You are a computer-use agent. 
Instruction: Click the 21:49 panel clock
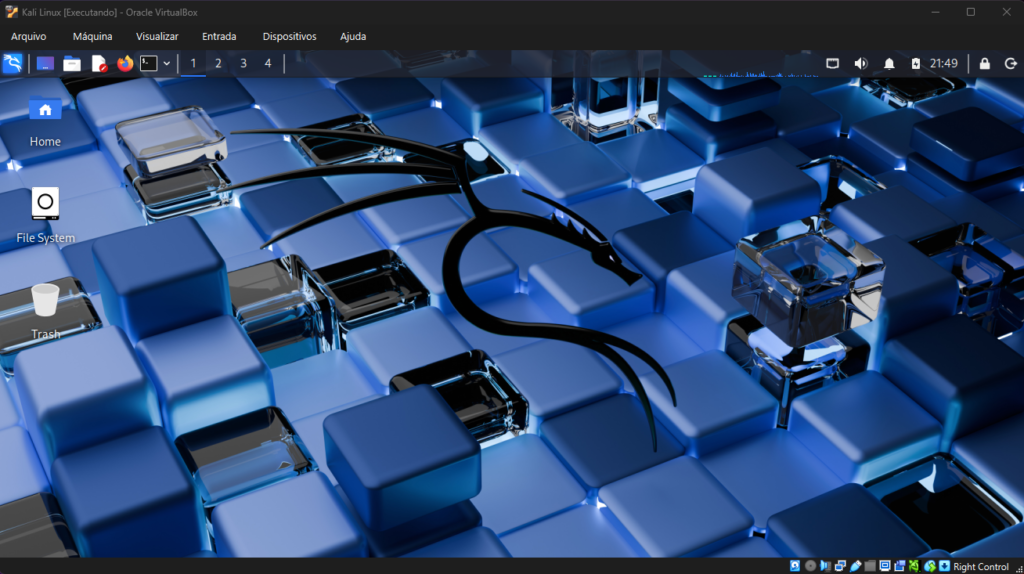943,64
